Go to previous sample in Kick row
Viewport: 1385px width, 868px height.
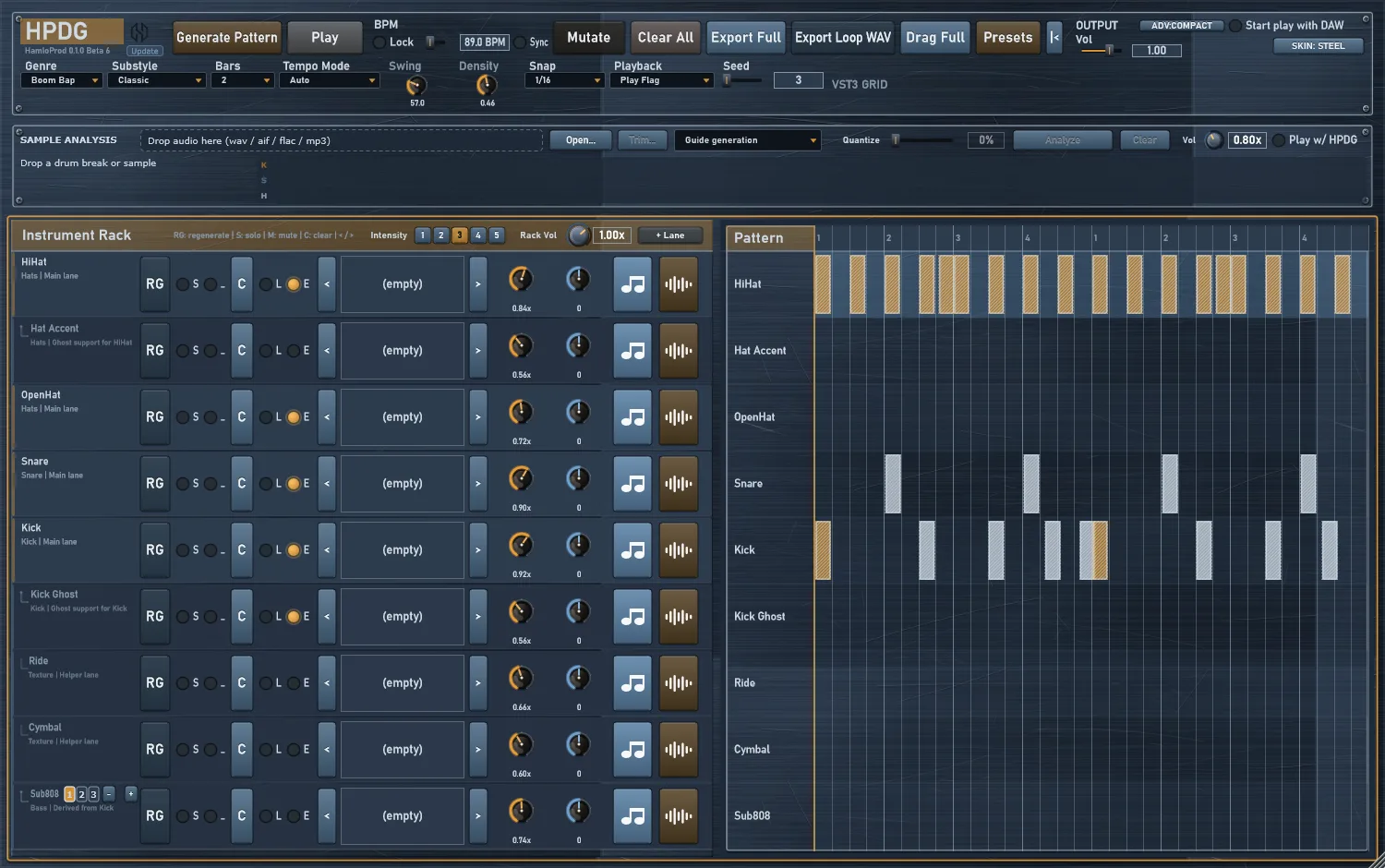tap(327, 550)
